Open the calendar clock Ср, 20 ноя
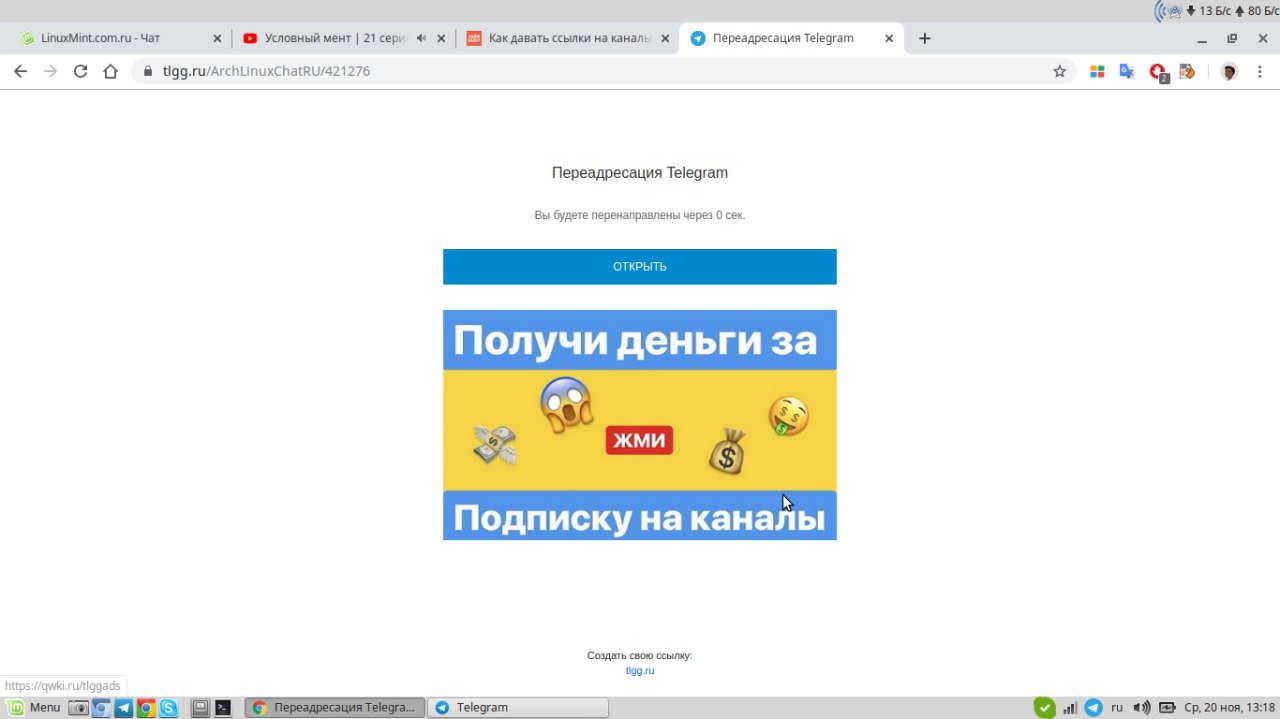This screenshot has width=1280, height=719. coord(1229,707)
